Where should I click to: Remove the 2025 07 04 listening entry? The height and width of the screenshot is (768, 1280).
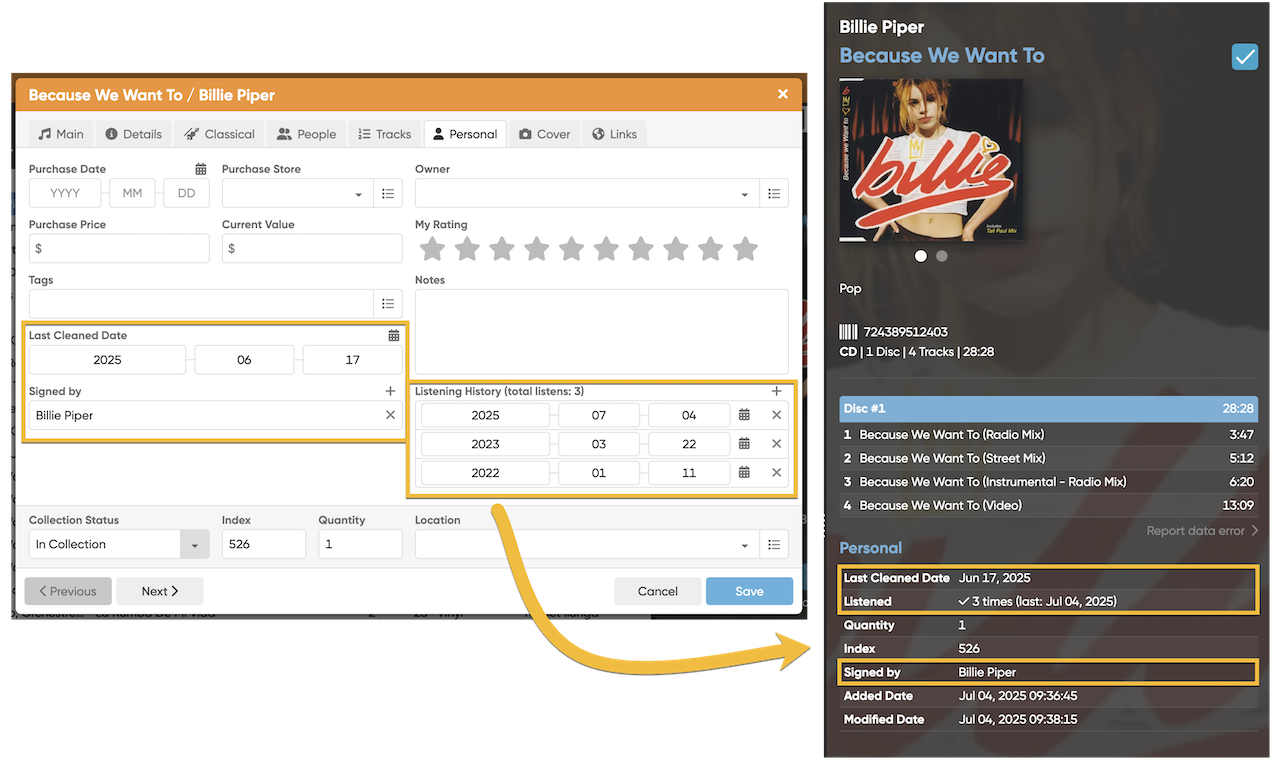(x=776, y=415)
